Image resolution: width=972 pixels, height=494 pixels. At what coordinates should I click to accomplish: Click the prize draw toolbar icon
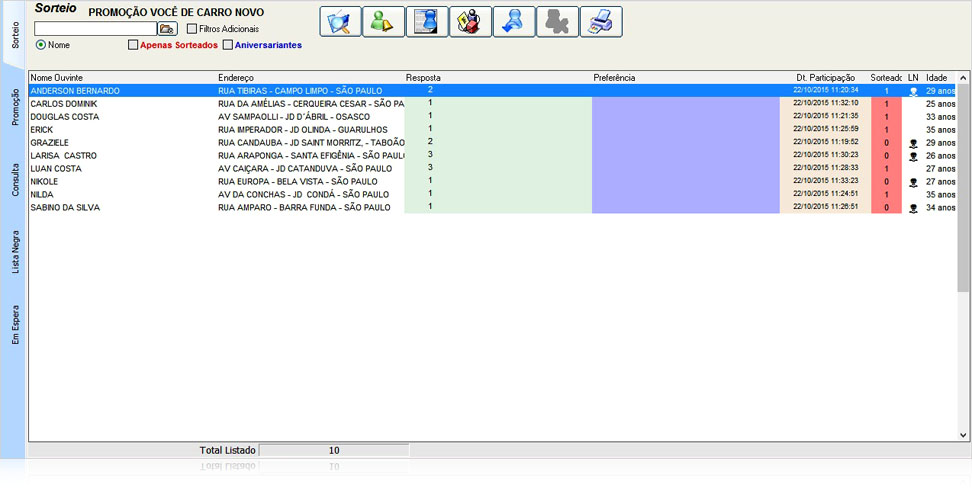pos(470,22)
